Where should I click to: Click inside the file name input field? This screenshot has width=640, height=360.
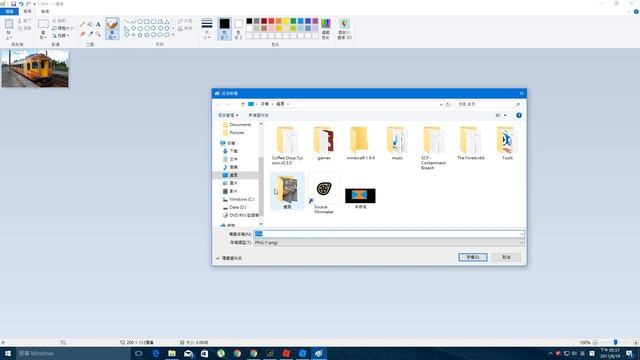click(388, 234)
